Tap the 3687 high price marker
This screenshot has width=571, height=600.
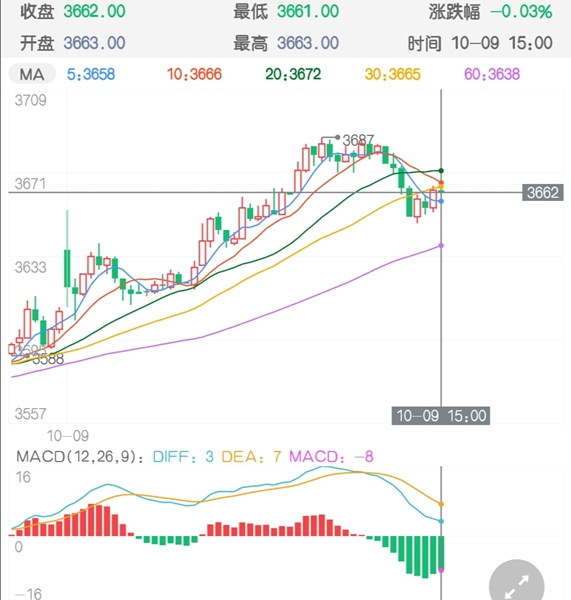358,140
